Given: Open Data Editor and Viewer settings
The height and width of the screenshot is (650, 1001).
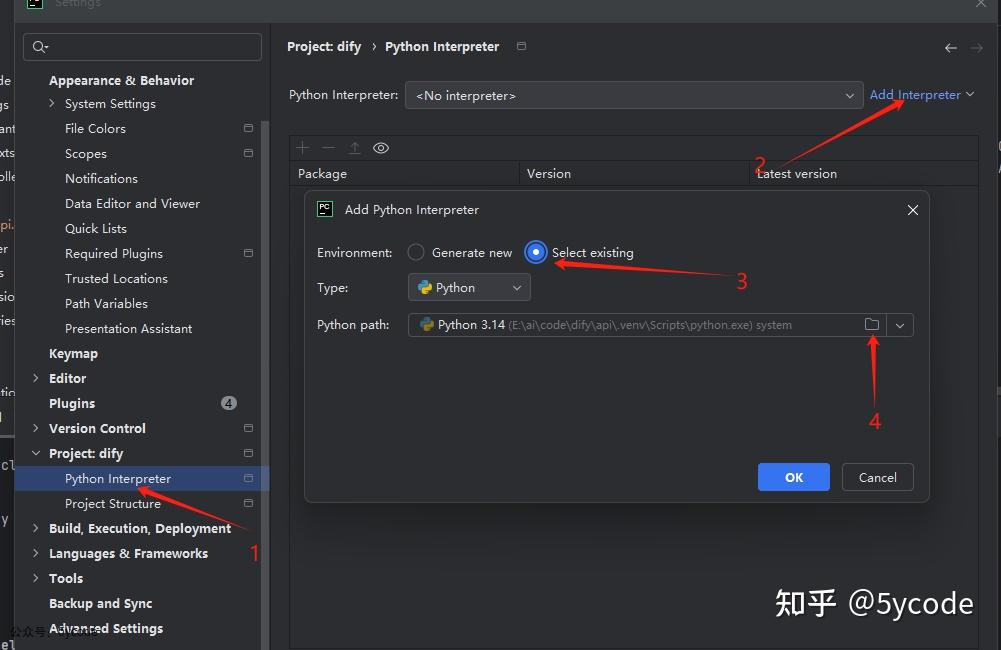Looking at the screenshot, I should pyautogui.click(x=132, y=203).
